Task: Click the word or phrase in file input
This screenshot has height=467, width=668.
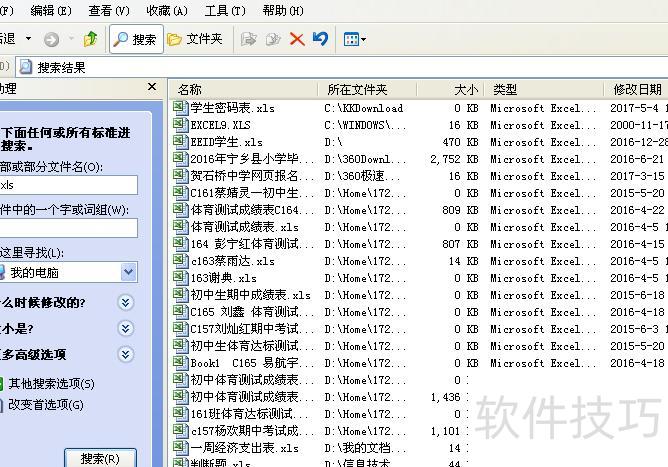Action: (x=68, y=228)
